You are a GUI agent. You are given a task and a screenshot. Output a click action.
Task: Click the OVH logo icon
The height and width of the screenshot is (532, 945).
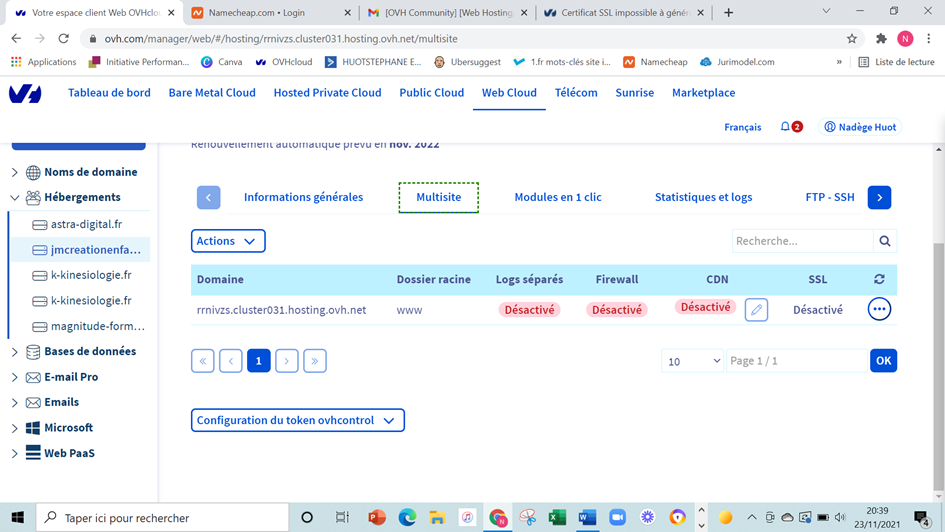25,93
